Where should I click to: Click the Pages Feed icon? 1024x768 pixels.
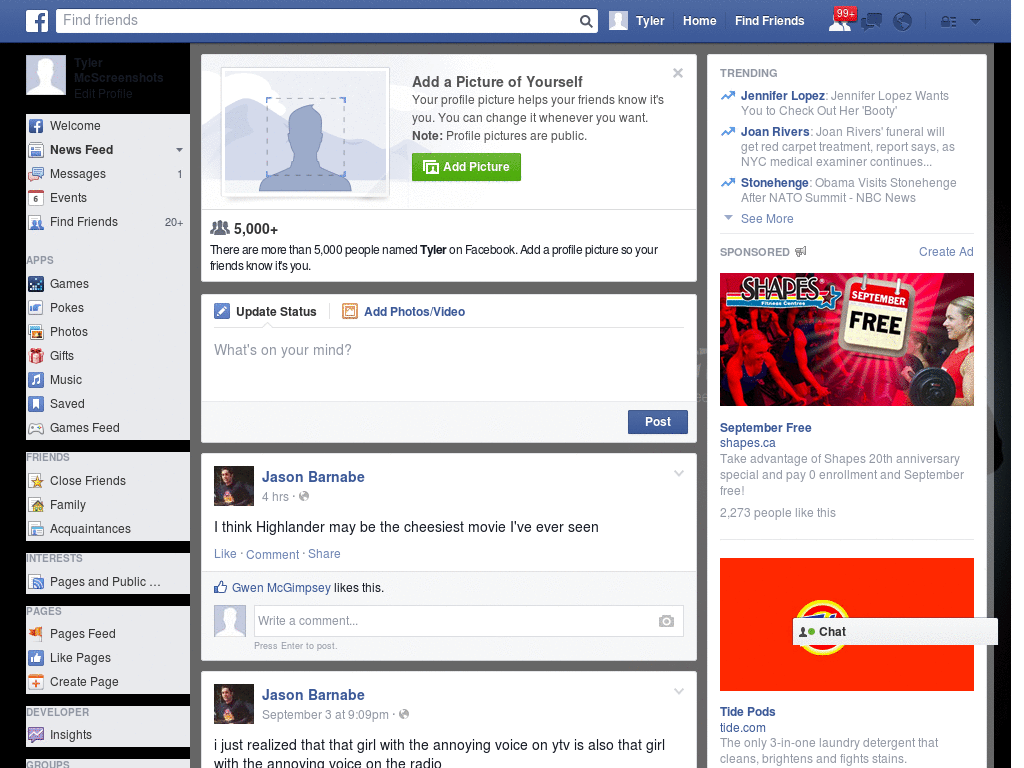point(37,634)
